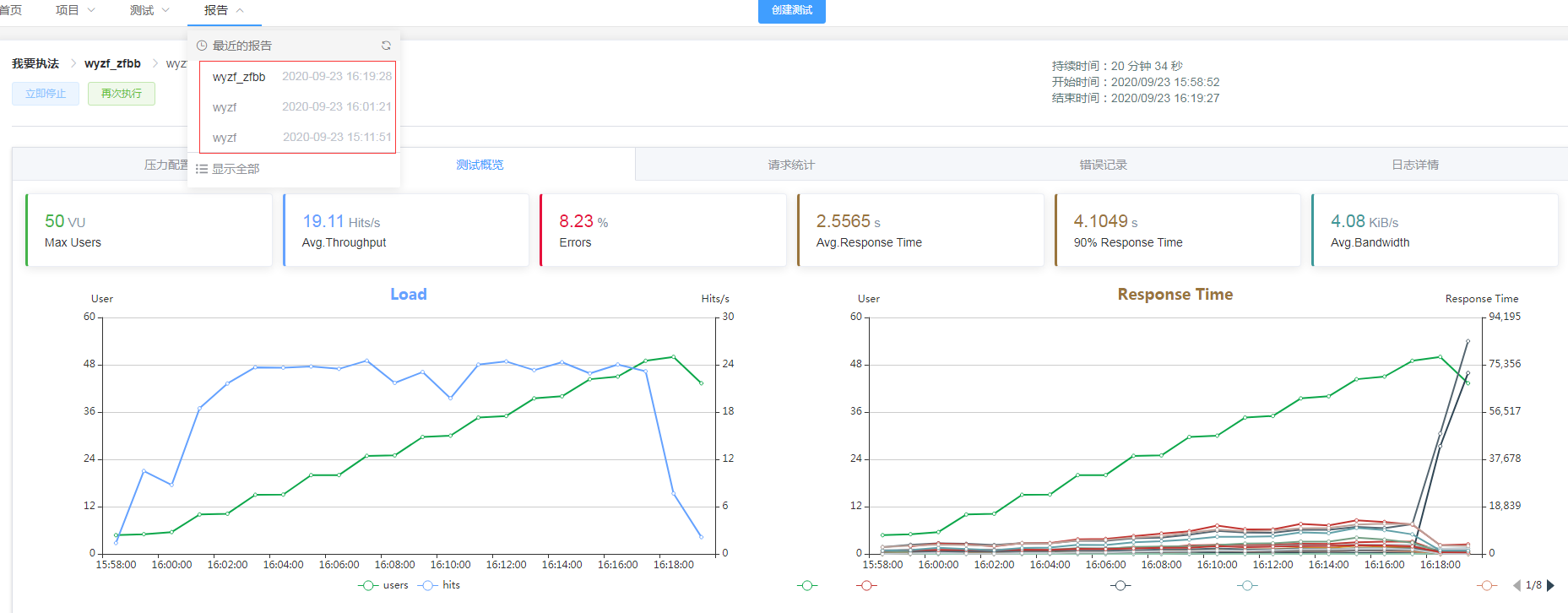1568x613 pixels.
Task: Toggle the users series in Load legend
Action: coord(383,585)
